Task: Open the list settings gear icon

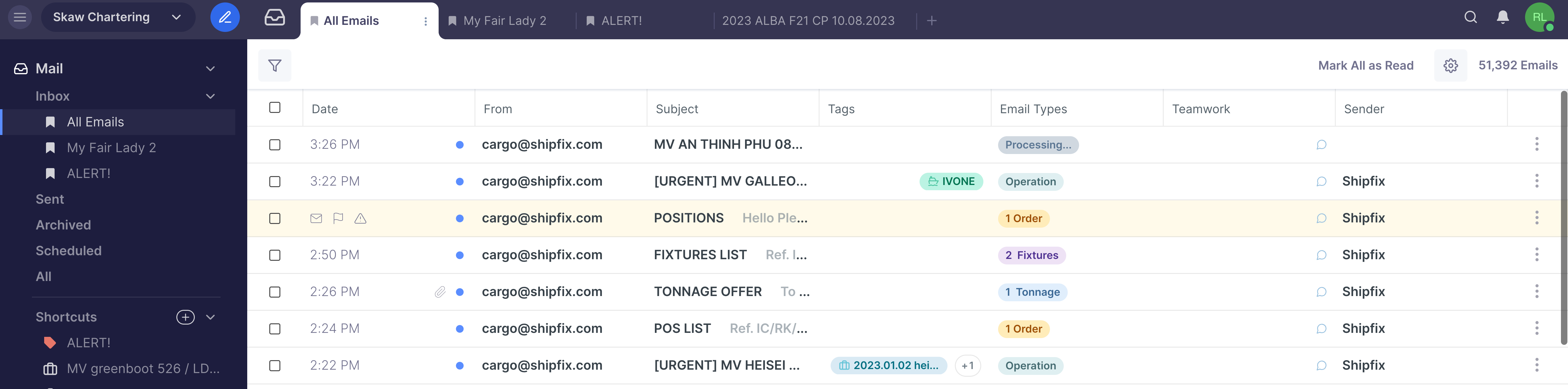Action: point(1451,65)
